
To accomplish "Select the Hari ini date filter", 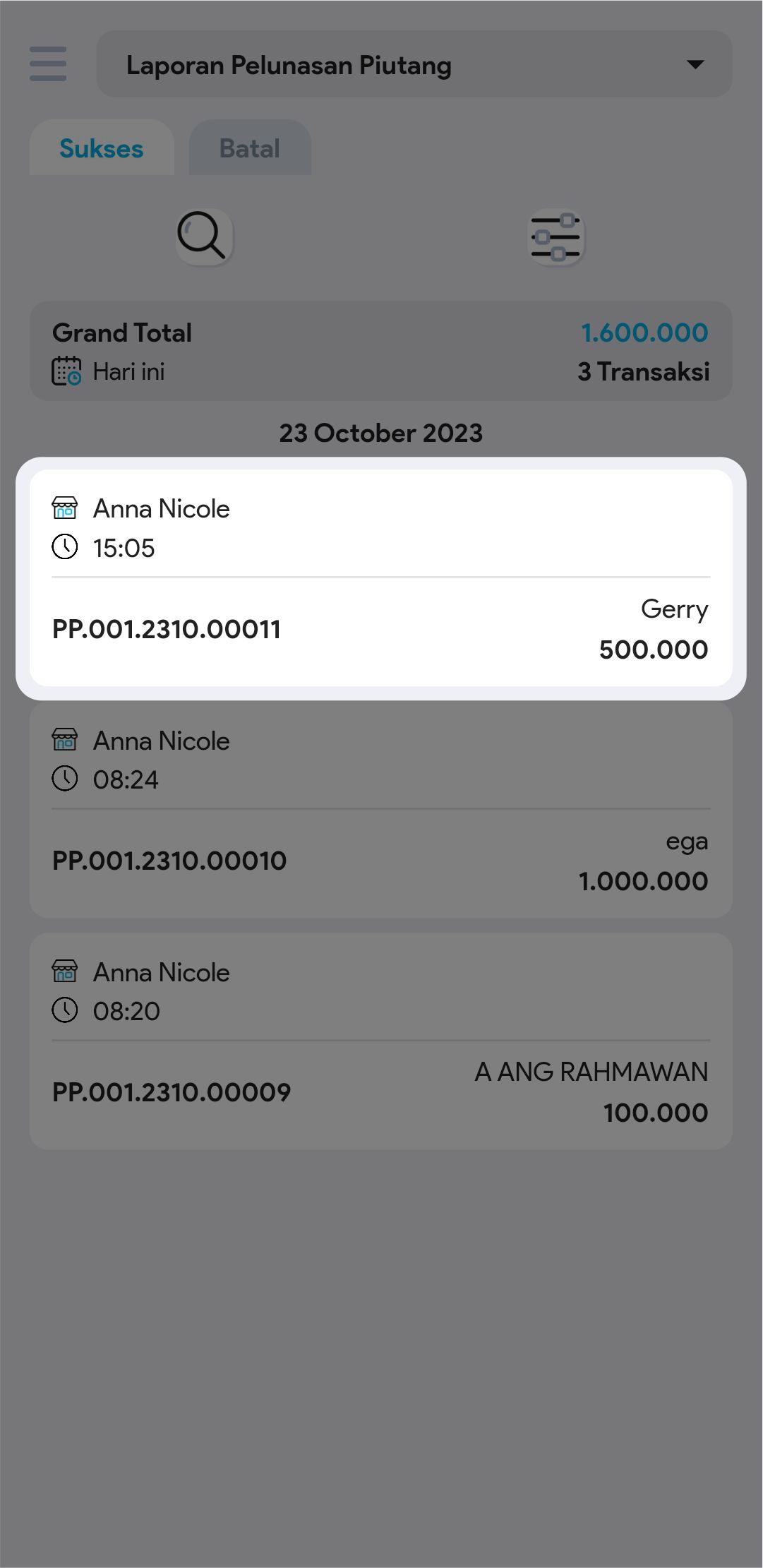I will (128, 371).
